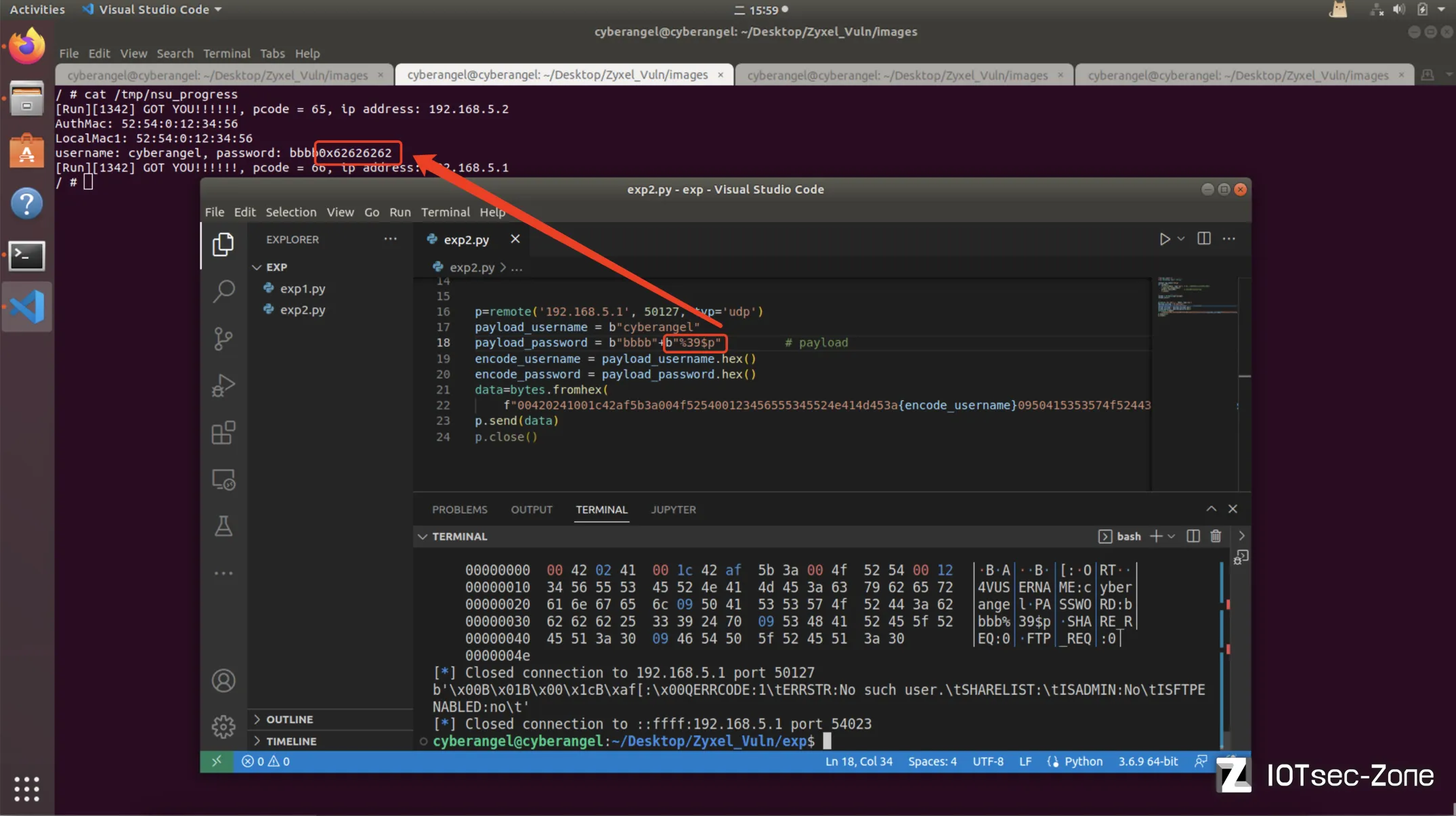Launch Firefox from the Ubuntu dock
The height and width of the screenshot is (816, 1456).
point(26,47)
